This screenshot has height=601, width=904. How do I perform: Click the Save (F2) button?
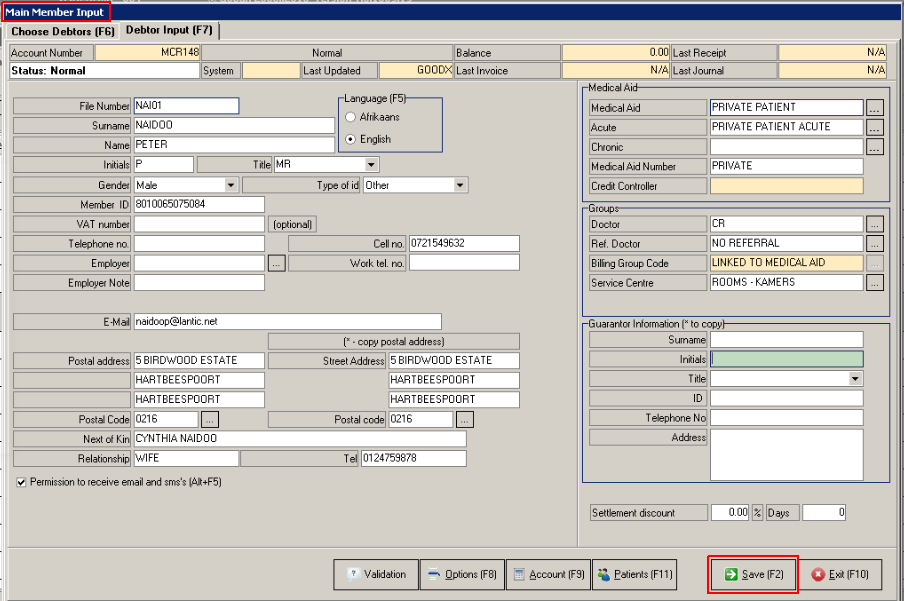click(x=753, y=575)
